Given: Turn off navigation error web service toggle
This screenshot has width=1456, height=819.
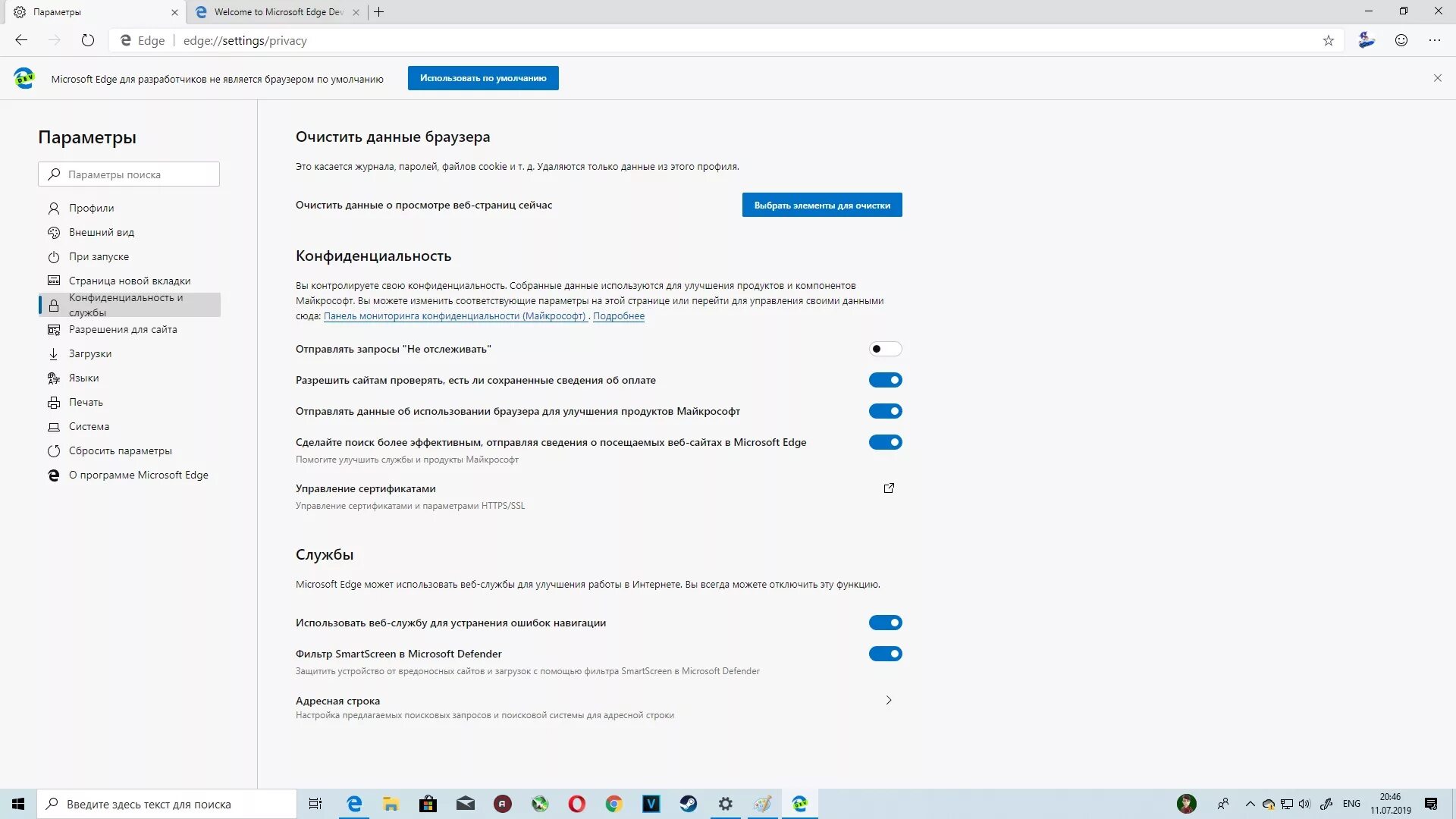Looking at the screenshot, I should 885,623.
